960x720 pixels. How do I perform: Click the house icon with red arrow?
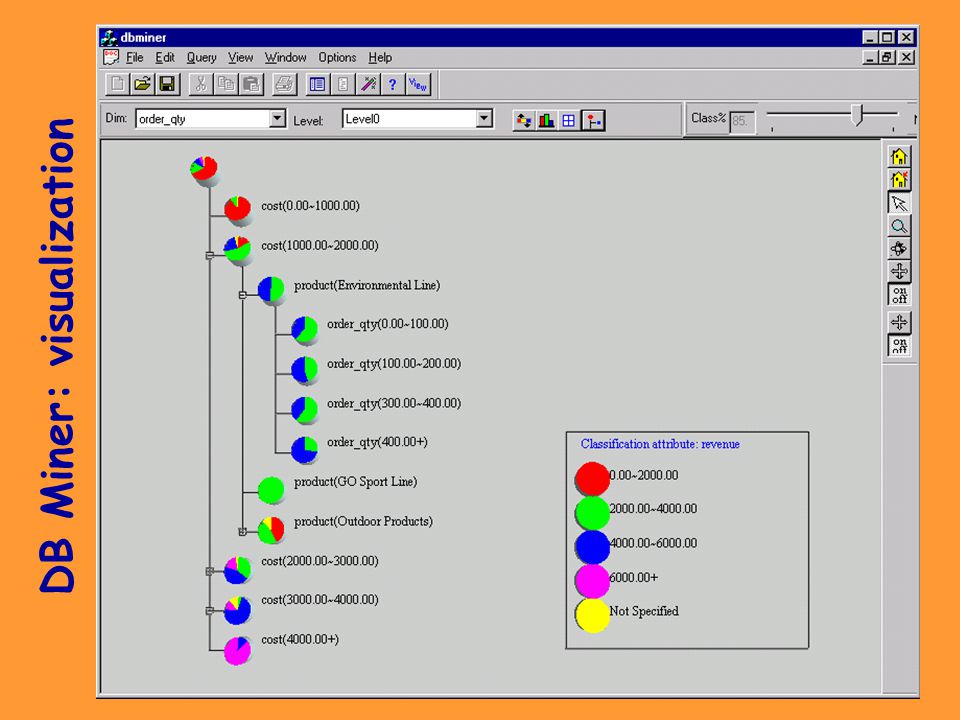[899, 179]
